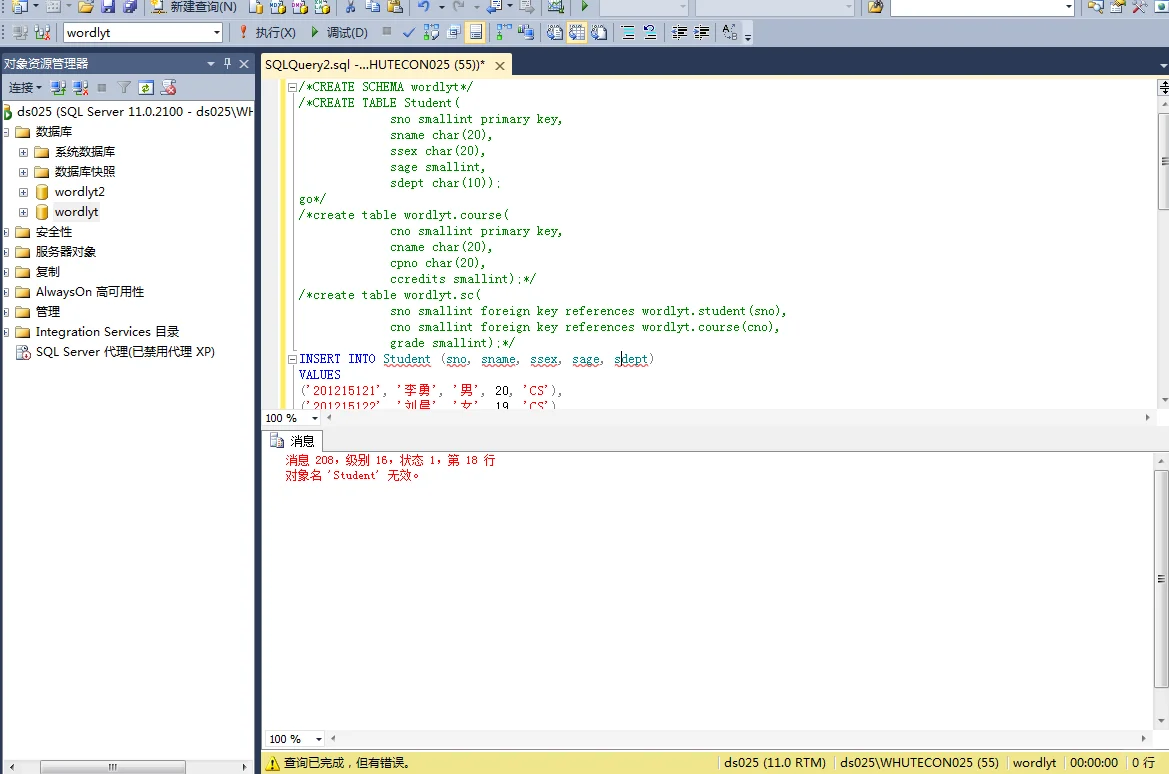Click the cut scissors icon in toolbar
This screenshot has height=774, width=1169.
[351, 7]
